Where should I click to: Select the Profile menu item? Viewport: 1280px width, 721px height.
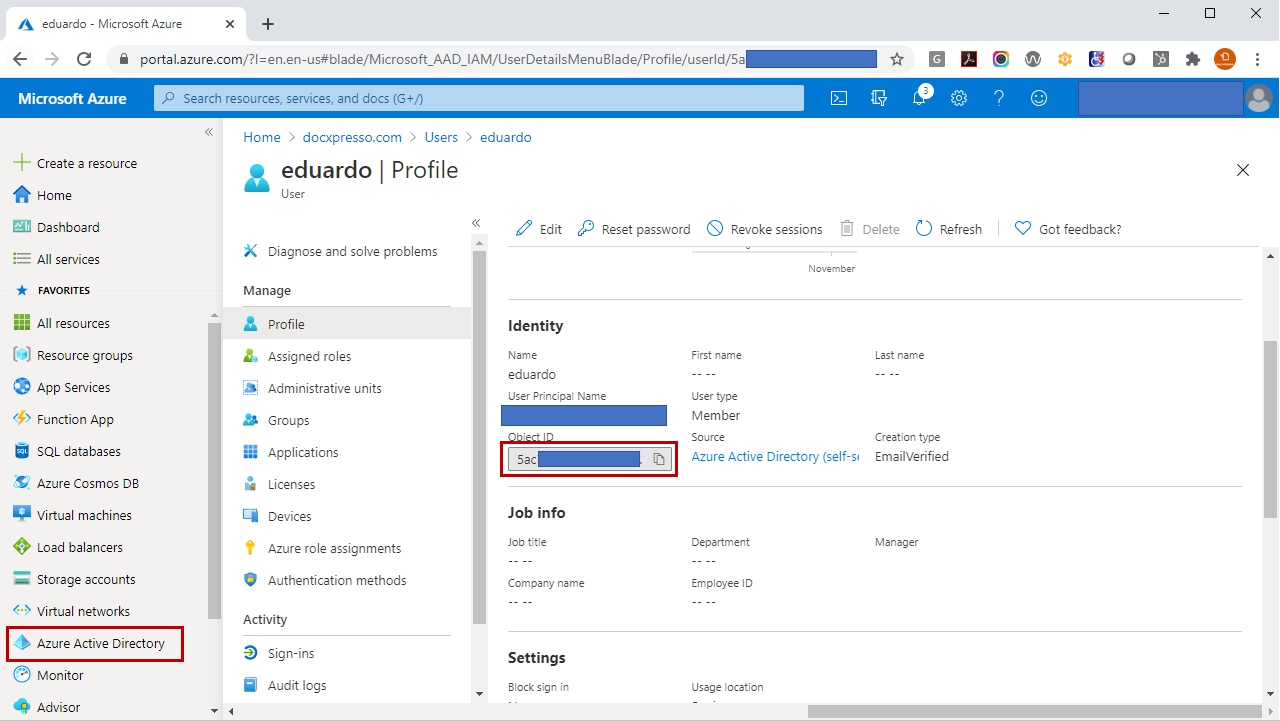click(346, 324)
